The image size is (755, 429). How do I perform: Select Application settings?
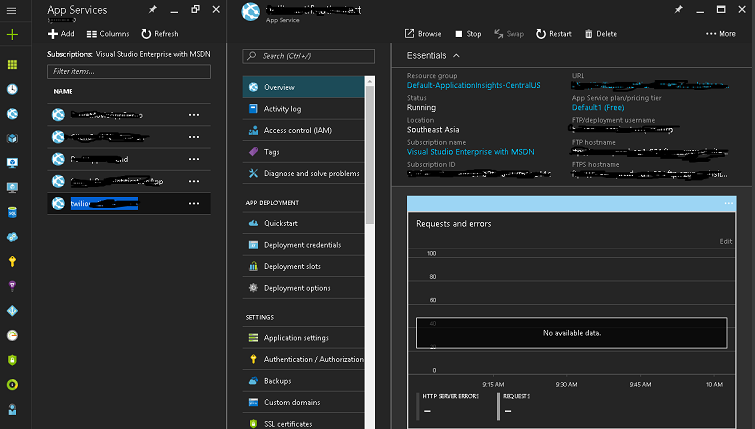tap(295, 338)
